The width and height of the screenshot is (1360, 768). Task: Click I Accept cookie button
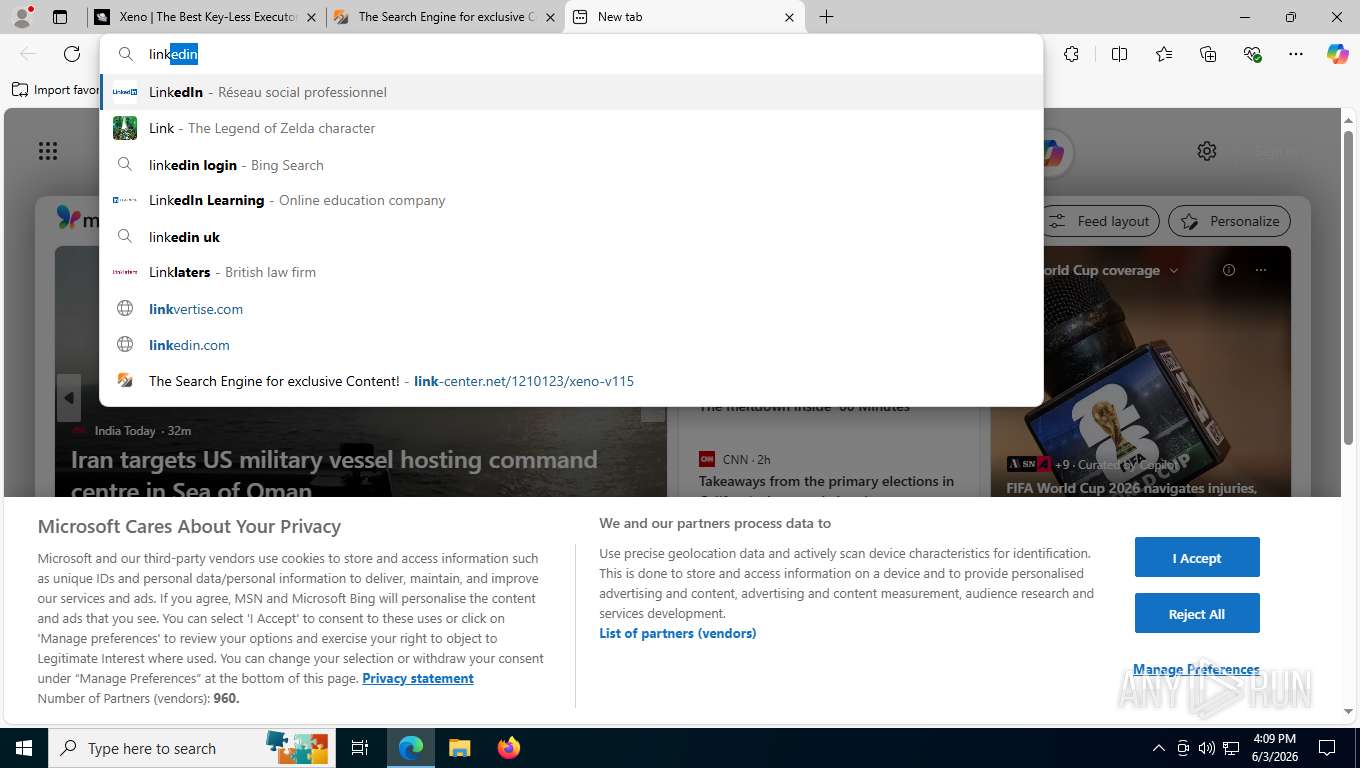click(x=1197, y=558)
